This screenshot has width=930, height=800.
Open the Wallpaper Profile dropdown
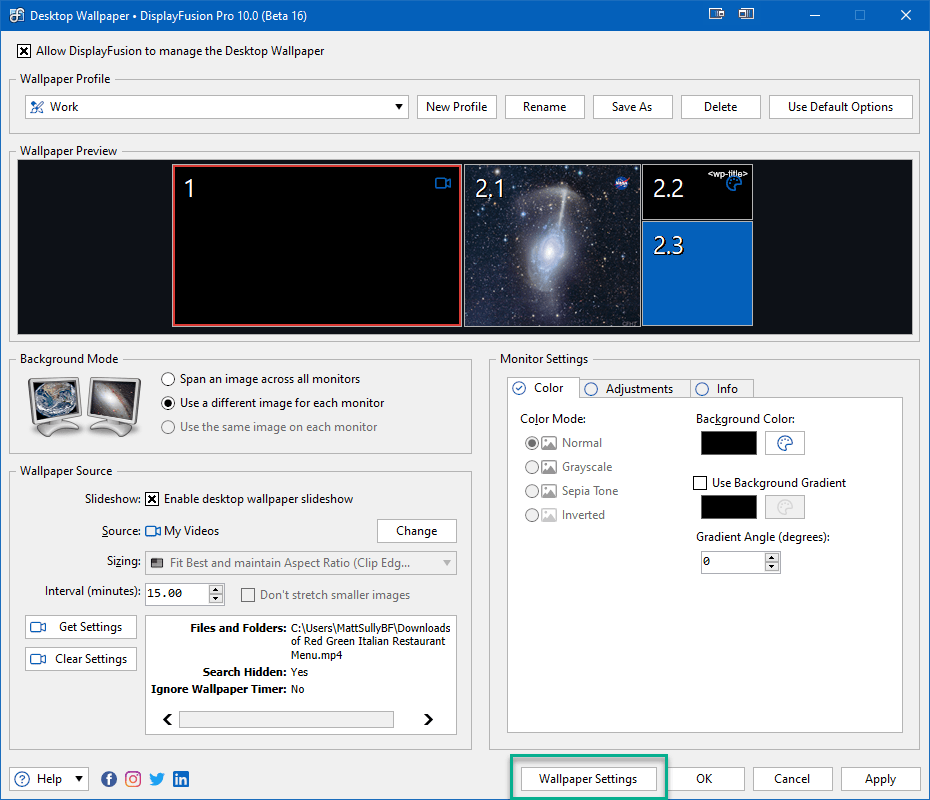point(398,106)
